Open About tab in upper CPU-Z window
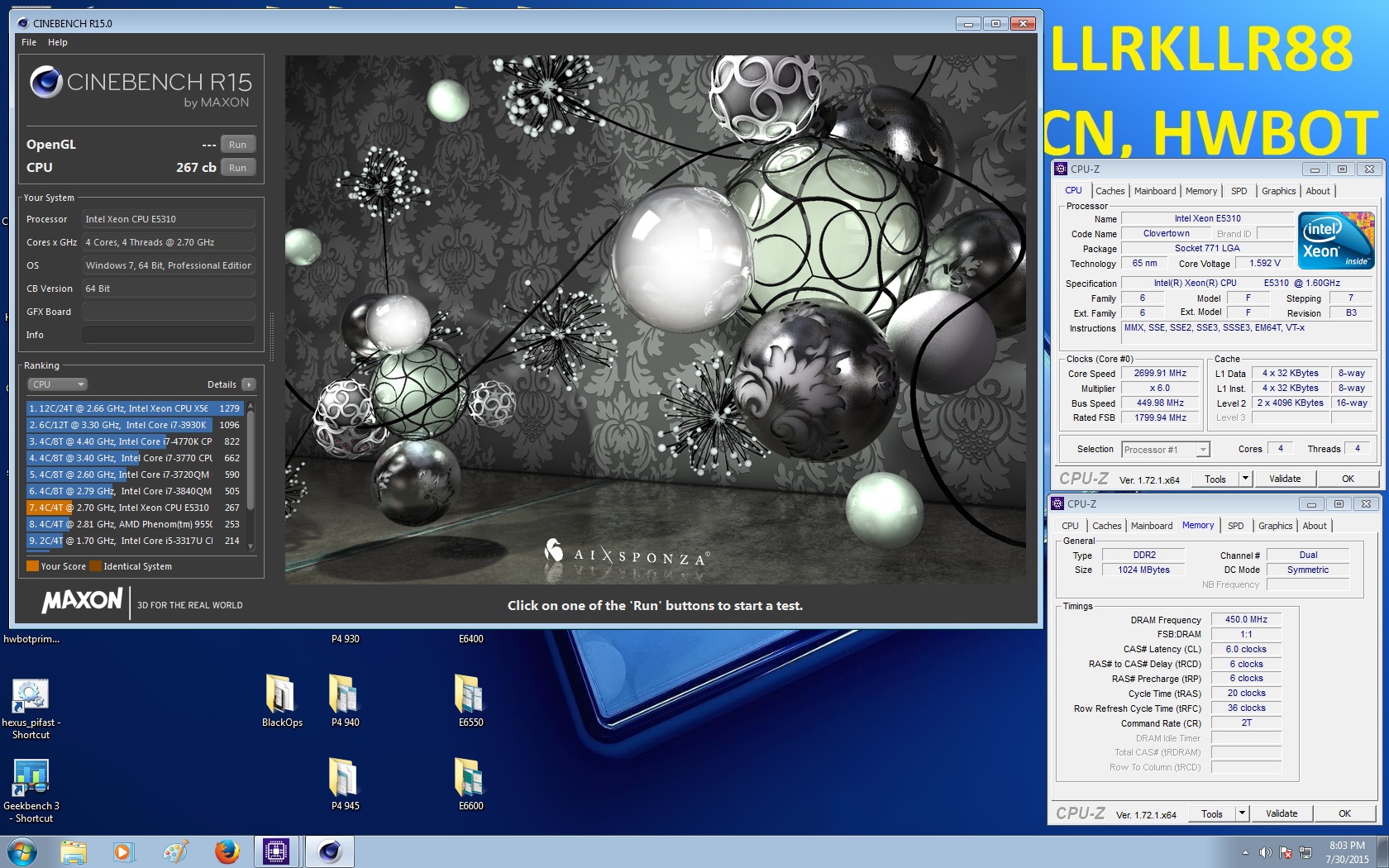The image size is (1389, 868). click(1318, 191)
